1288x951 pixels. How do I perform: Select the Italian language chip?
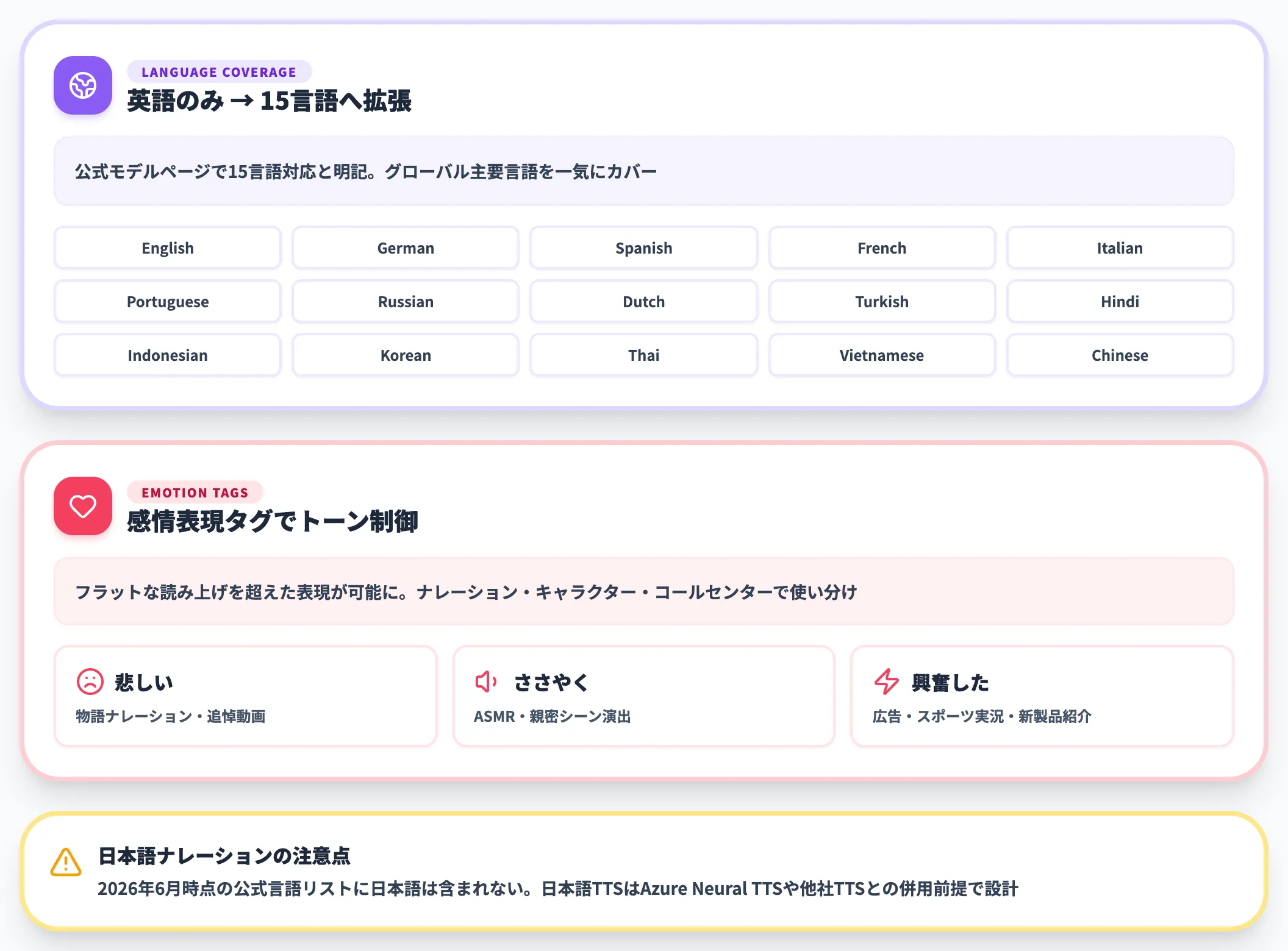tap(1120, 248)
